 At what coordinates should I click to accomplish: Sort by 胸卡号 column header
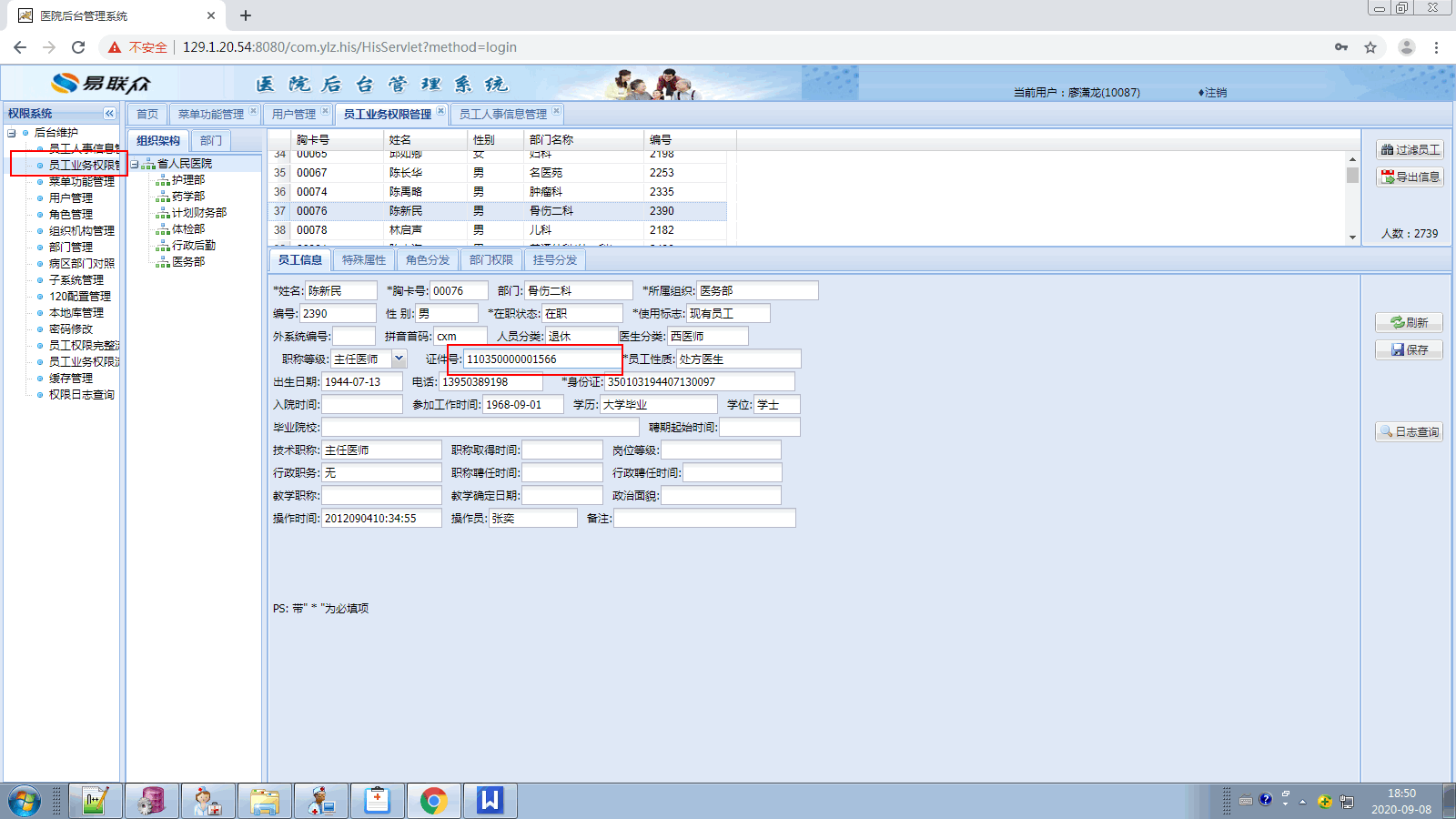(x=338, y=140)
